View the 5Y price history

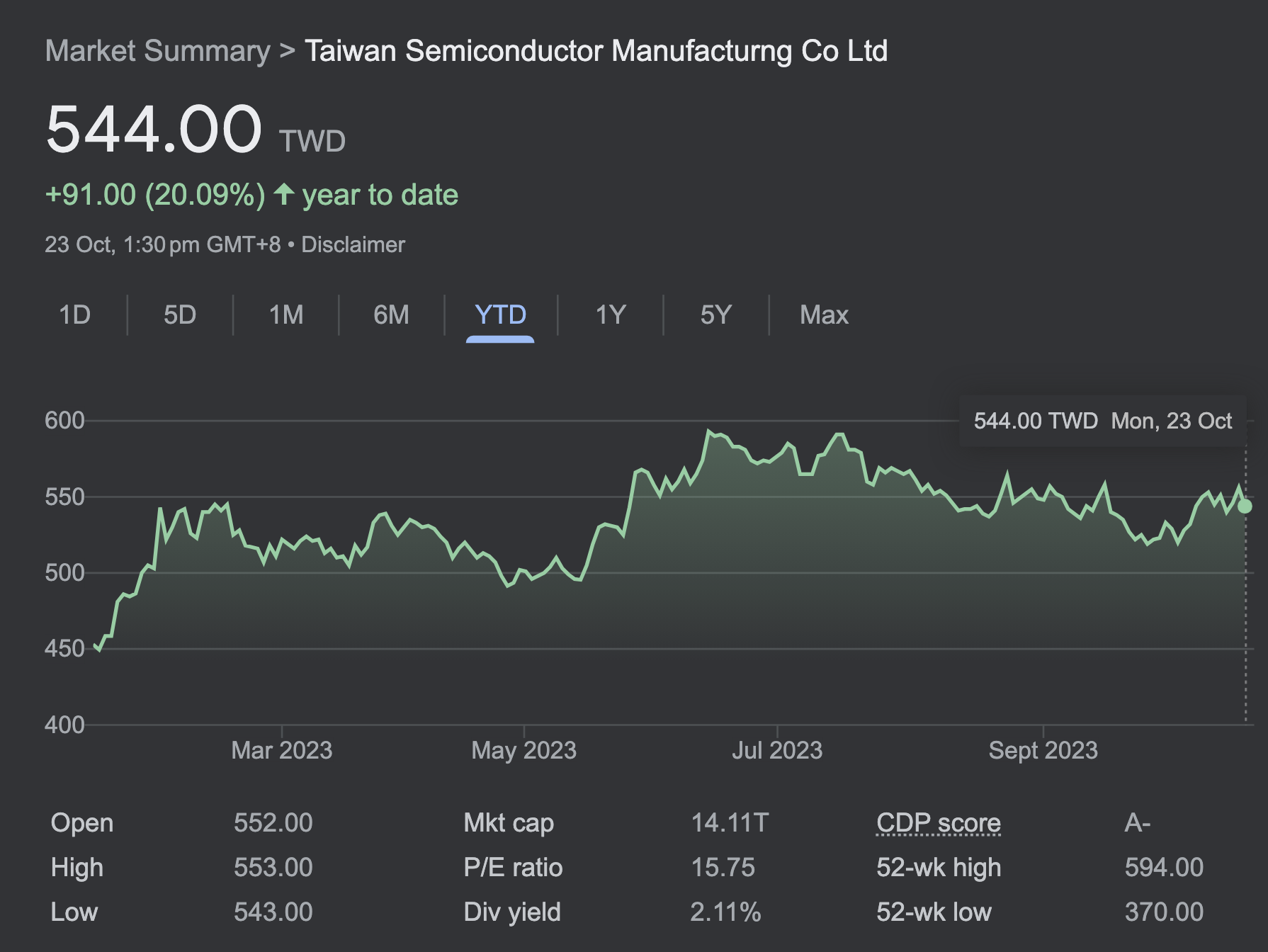(x=715, y=314)
